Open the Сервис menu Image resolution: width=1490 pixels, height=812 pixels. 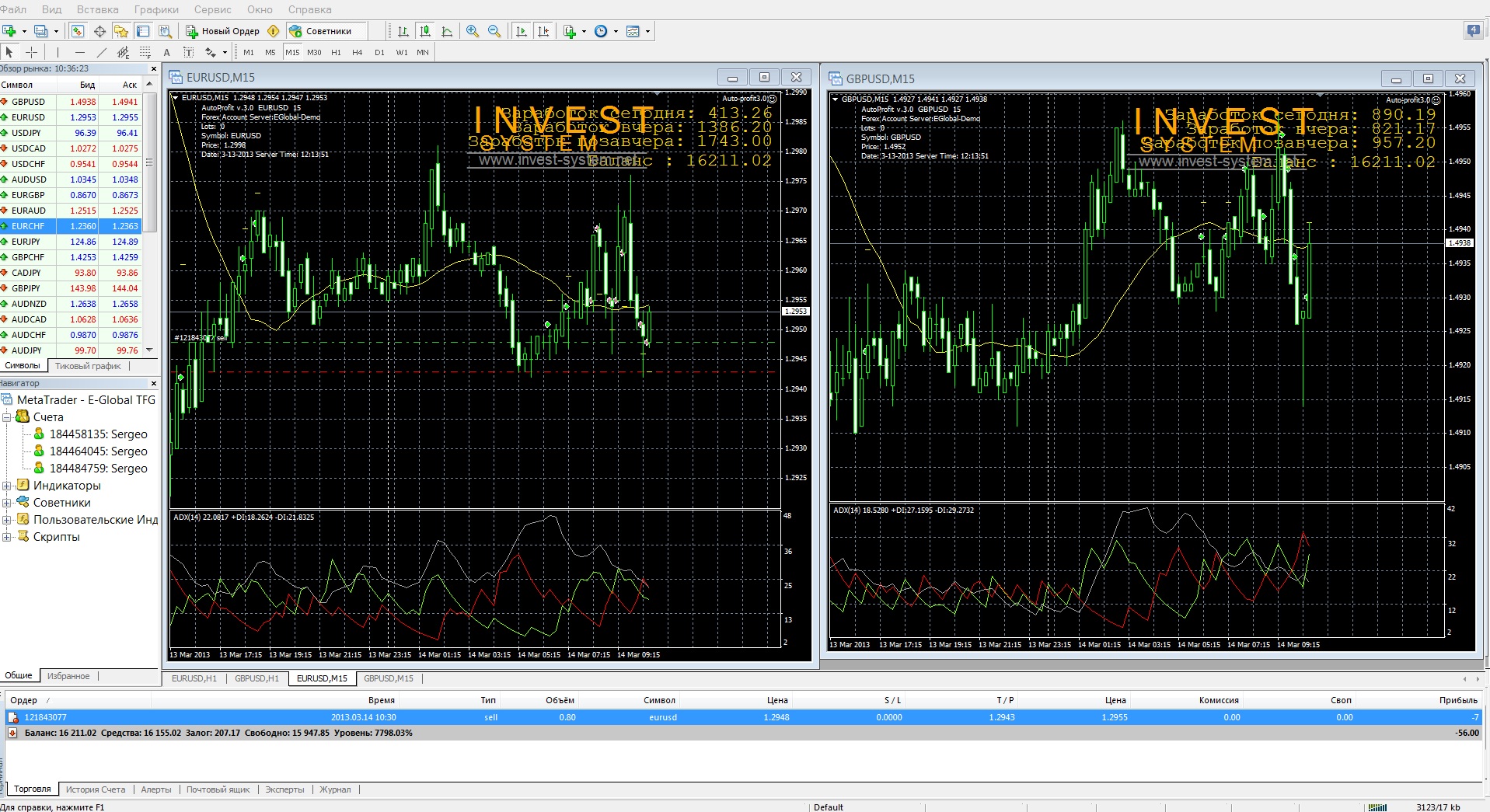212,9
